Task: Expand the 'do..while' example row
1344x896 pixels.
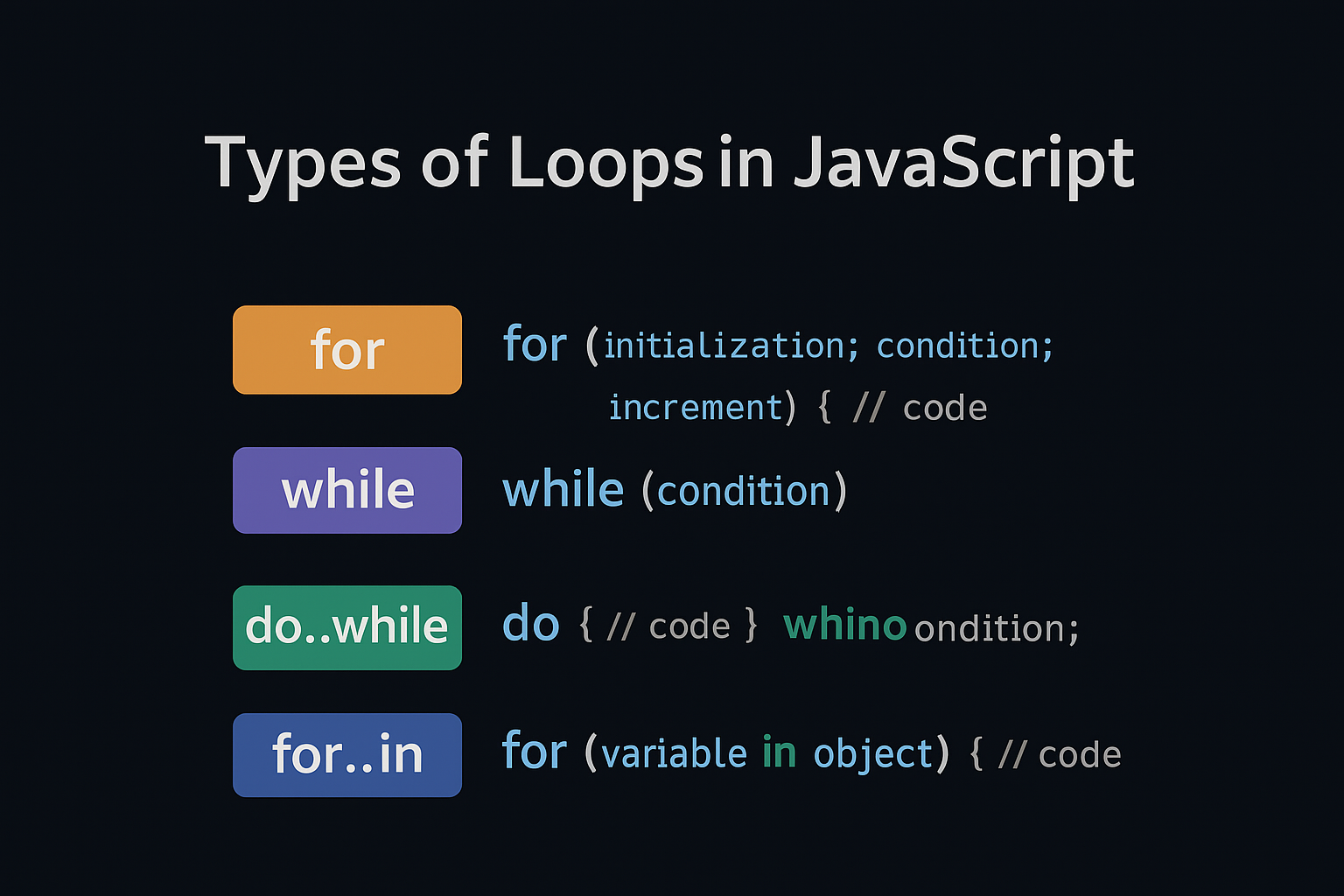Action: point(787,626)
